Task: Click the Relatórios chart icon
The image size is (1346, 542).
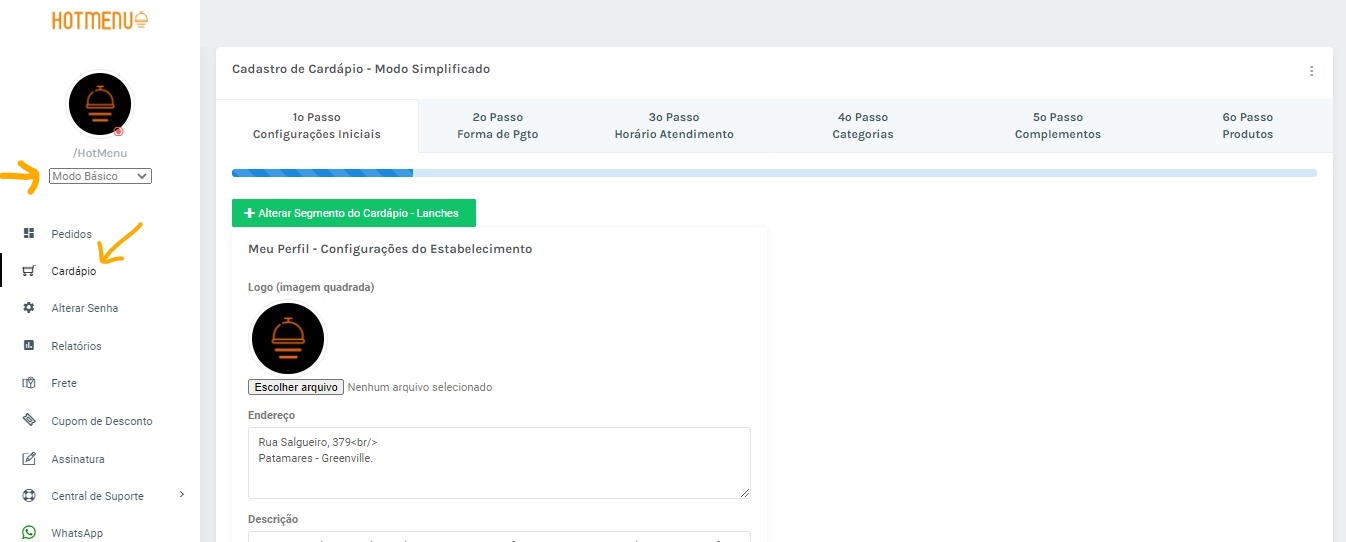Action: click(x=29, y=346)
